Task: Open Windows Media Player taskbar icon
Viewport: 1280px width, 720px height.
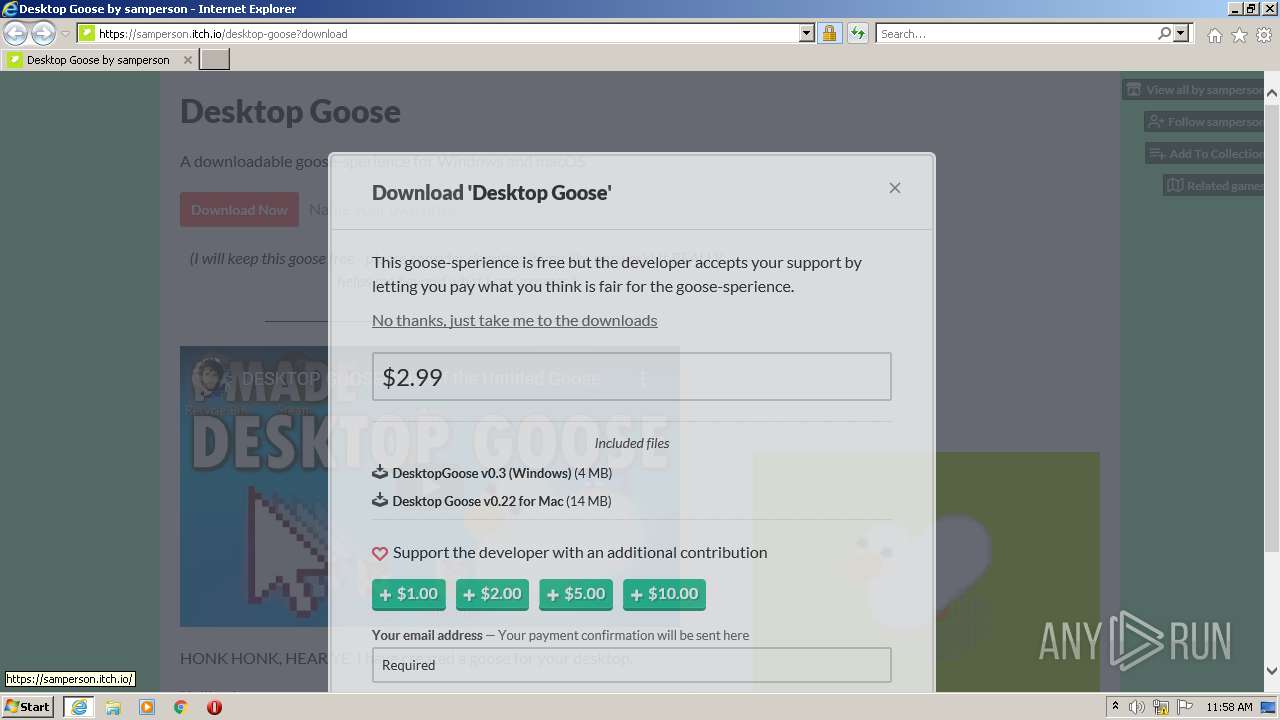Action: pyautogui.click(x=147, y=707)
